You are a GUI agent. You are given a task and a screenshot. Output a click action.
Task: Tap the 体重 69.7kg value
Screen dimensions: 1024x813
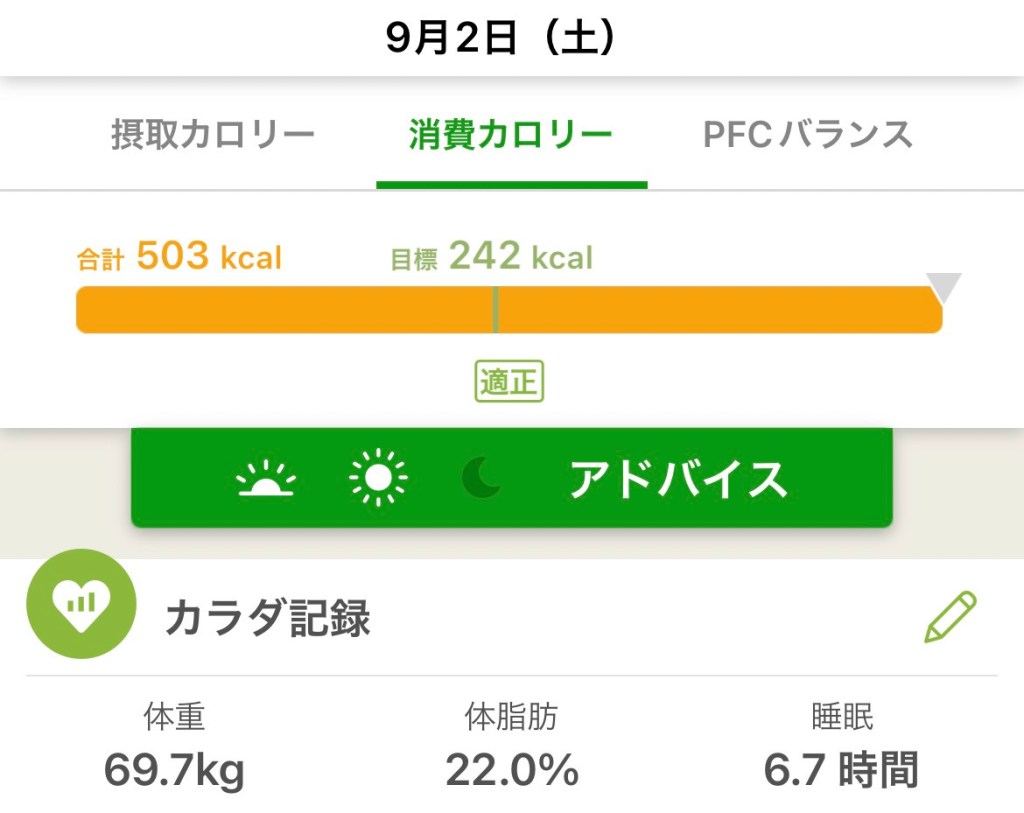(x=174, y=769)
